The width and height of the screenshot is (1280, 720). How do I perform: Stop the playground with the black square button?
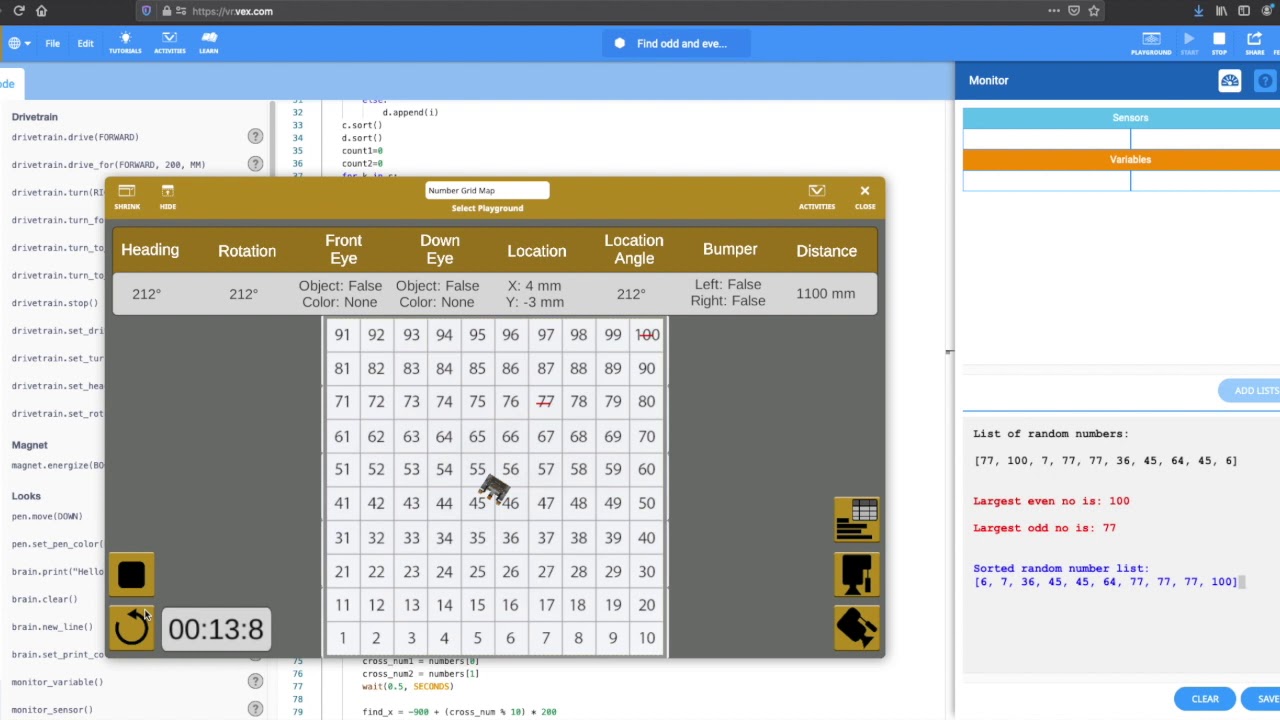(131, 576)
